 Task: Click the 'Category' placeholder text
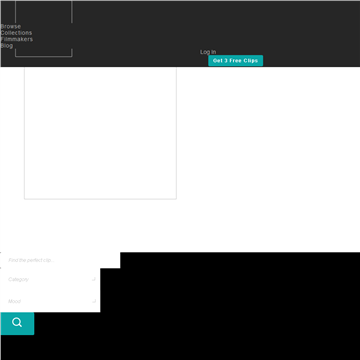point(18,279)
